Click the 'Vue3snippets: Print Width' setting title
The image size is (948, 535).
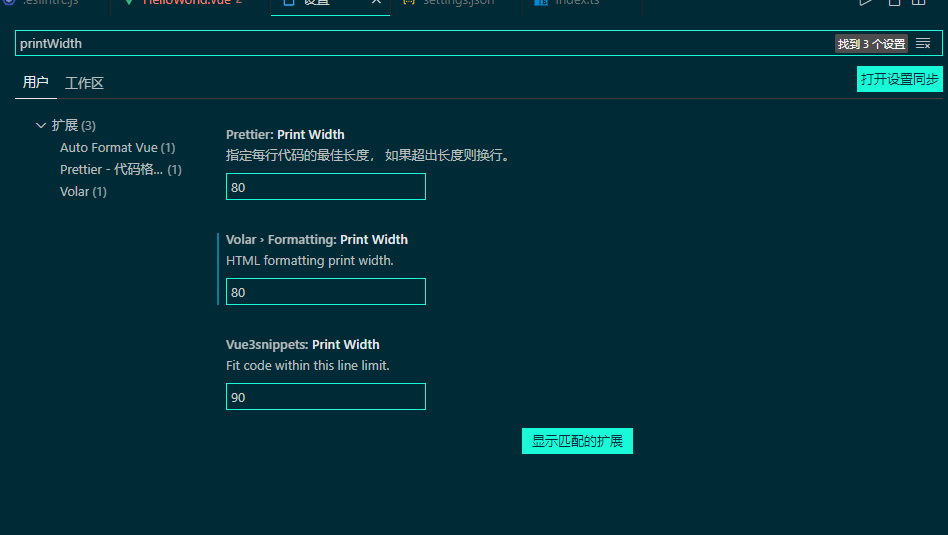(303, 345)
